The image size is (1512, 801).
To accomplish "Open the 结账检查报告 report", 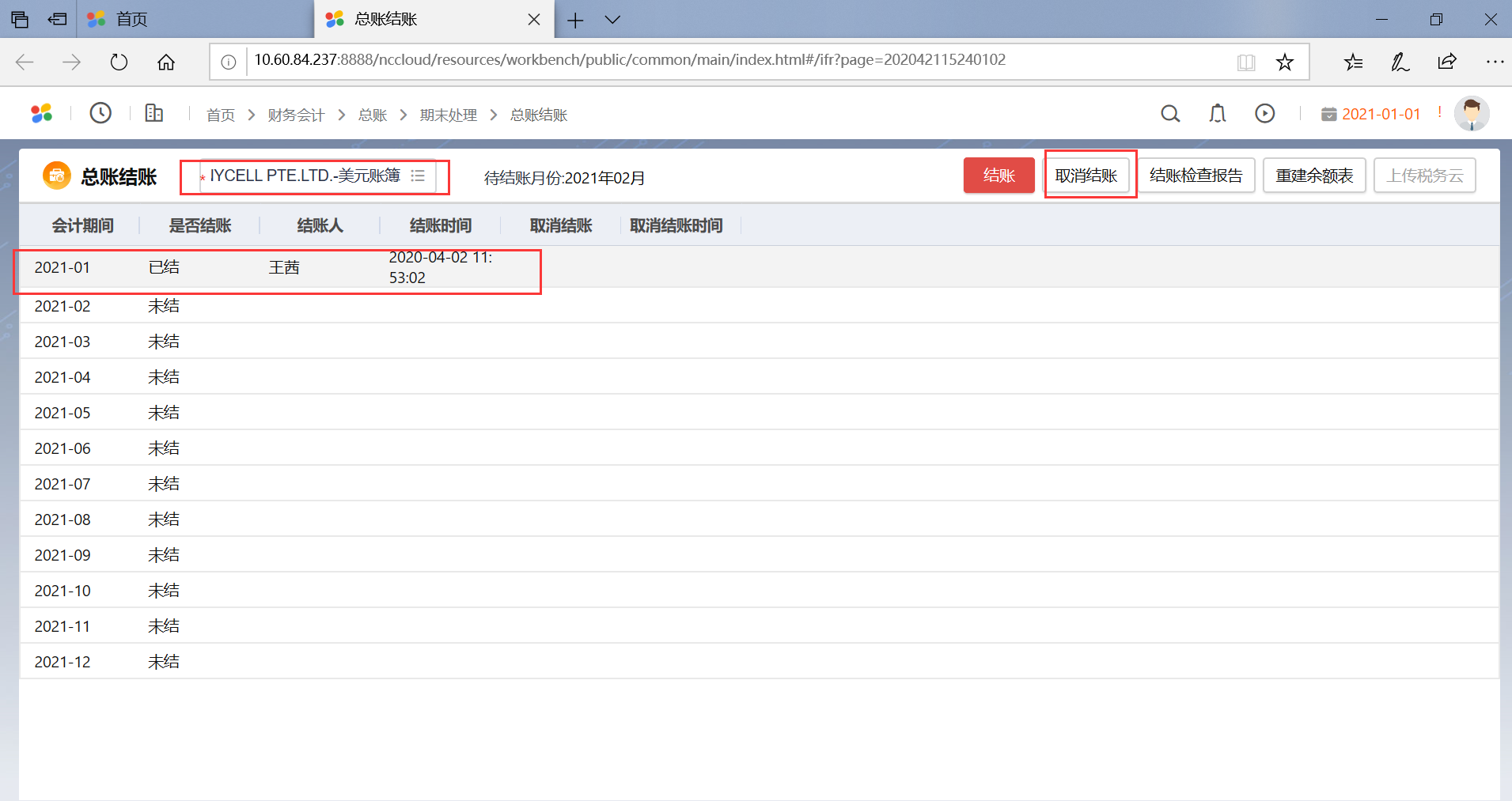I will pyautogui.click(x=1196, y=176).
